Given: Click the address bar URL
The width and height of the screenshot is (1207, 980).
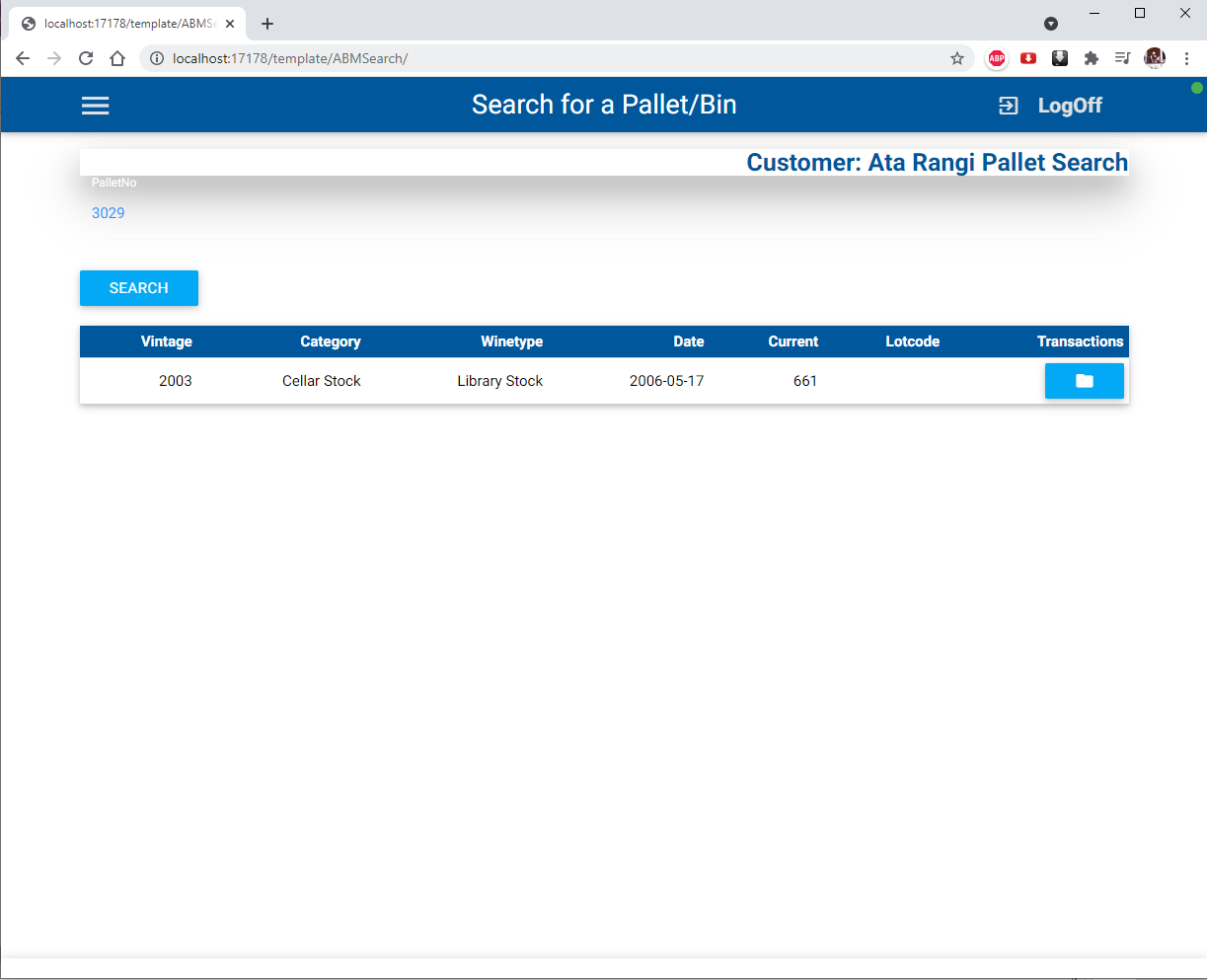Looking at the screenshot, I should pyautogui.click(x=290, y=58).
